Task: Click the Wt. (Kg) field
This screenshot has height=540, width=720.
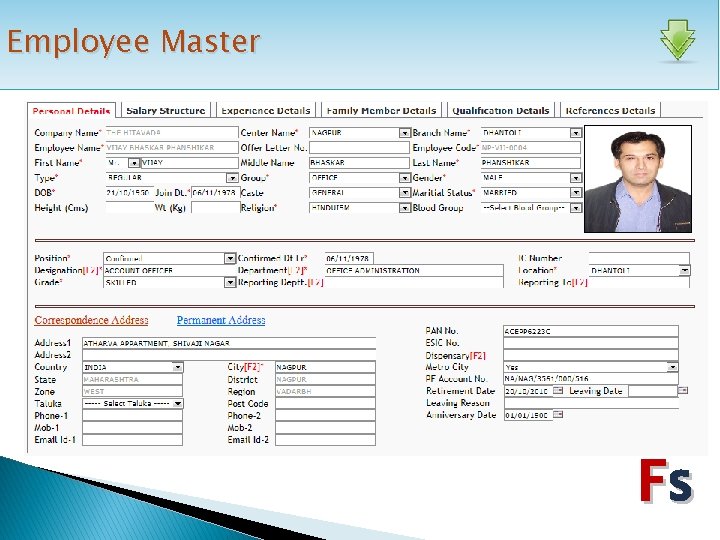Action: pos(215,208)
